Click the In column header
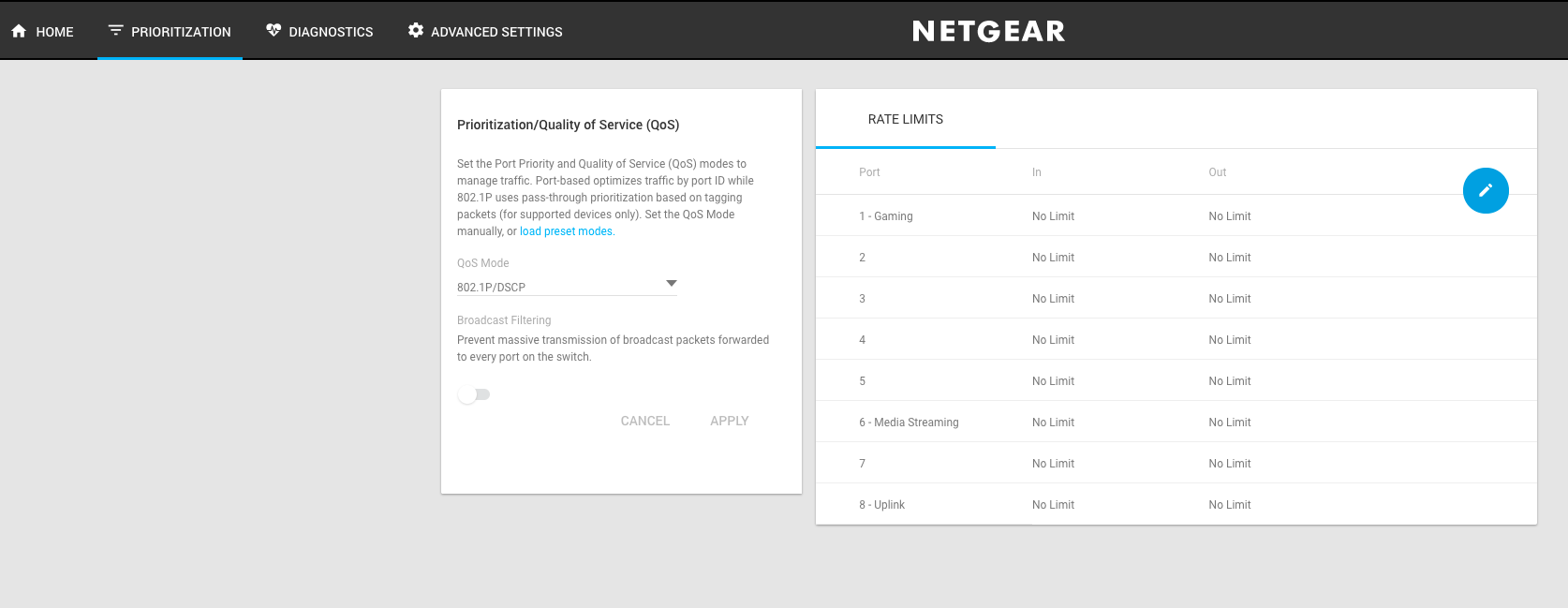Viewport: 1568px width, 608px height. (1037, 172)
